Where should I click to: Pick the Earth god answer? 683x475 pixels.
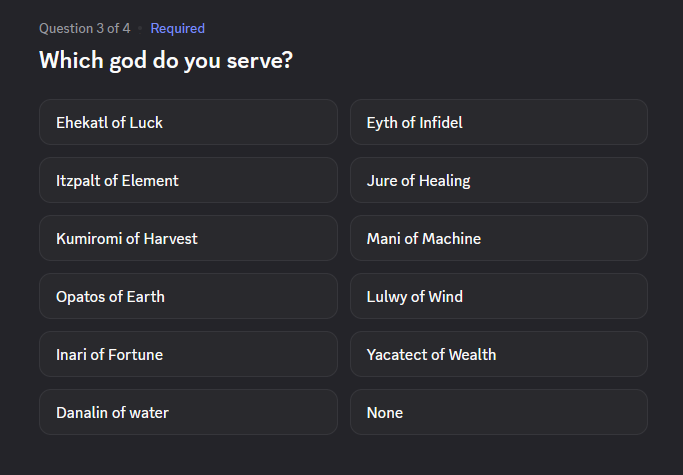point(188,297)
